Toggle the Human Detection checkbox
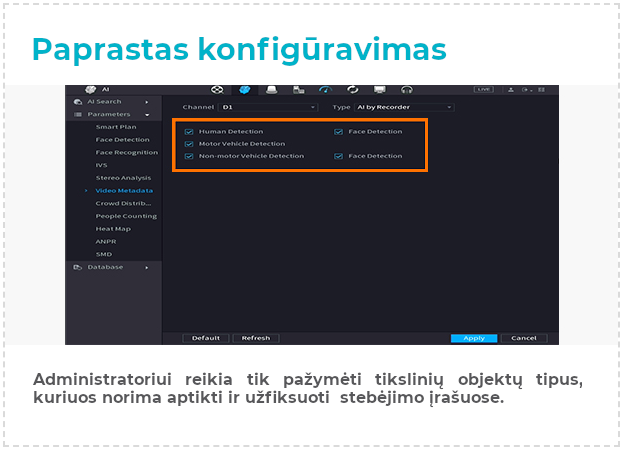The image size is (622, 449). [x=189, y=132]
